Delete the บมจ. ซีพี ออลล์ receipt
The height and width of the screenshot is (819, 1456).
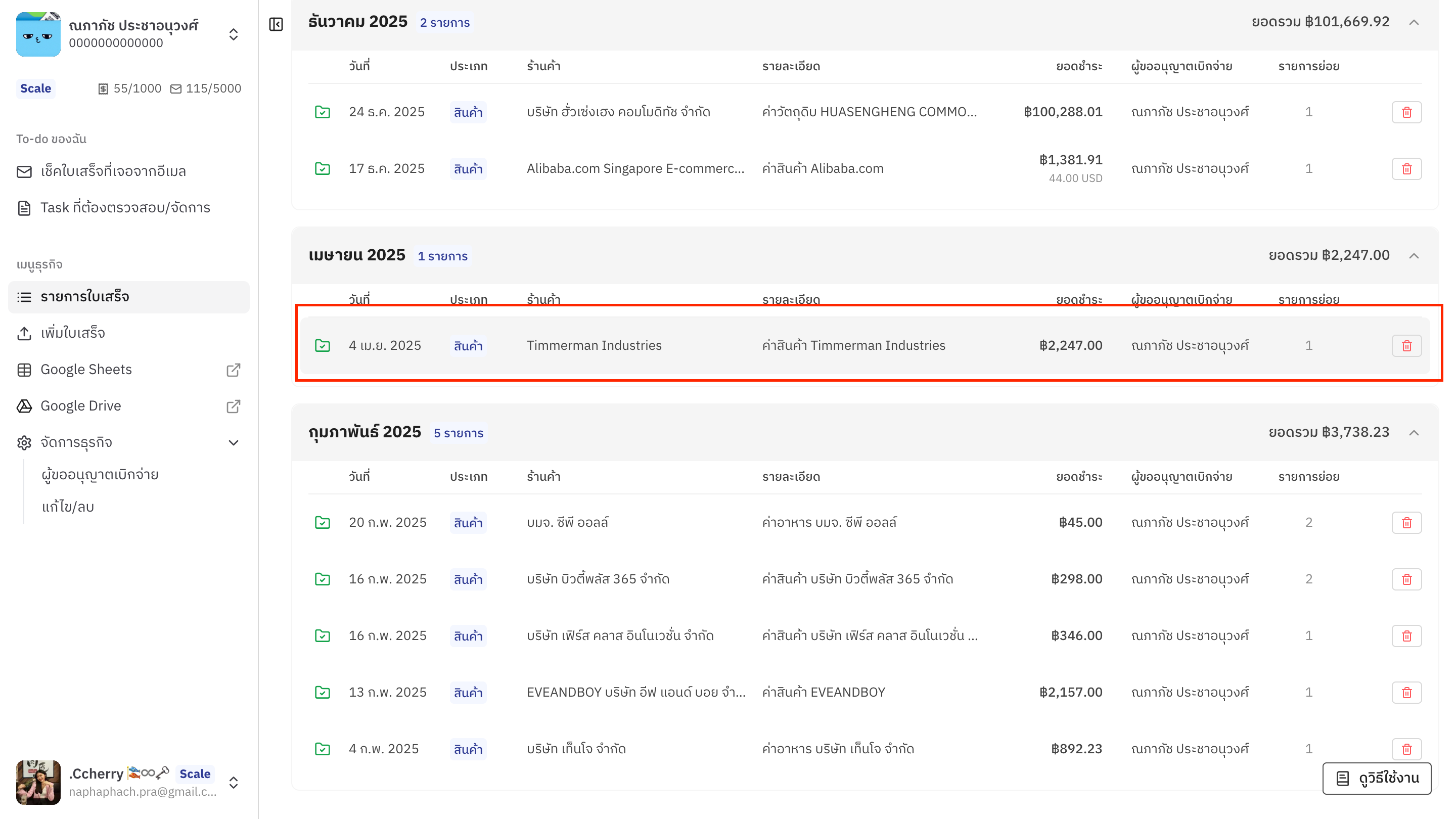[1406, 522]
